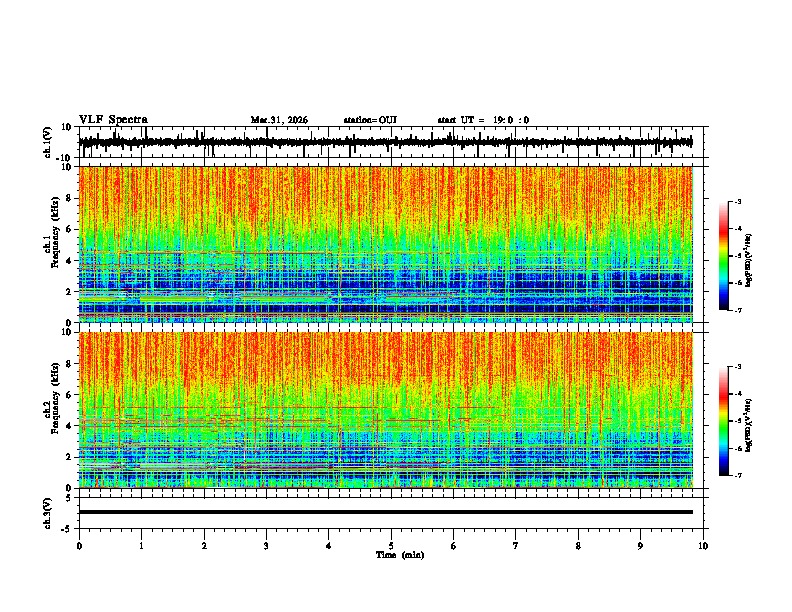Click the ch.2 spectrogram 4 kHz tick label

tap(70, 426)
